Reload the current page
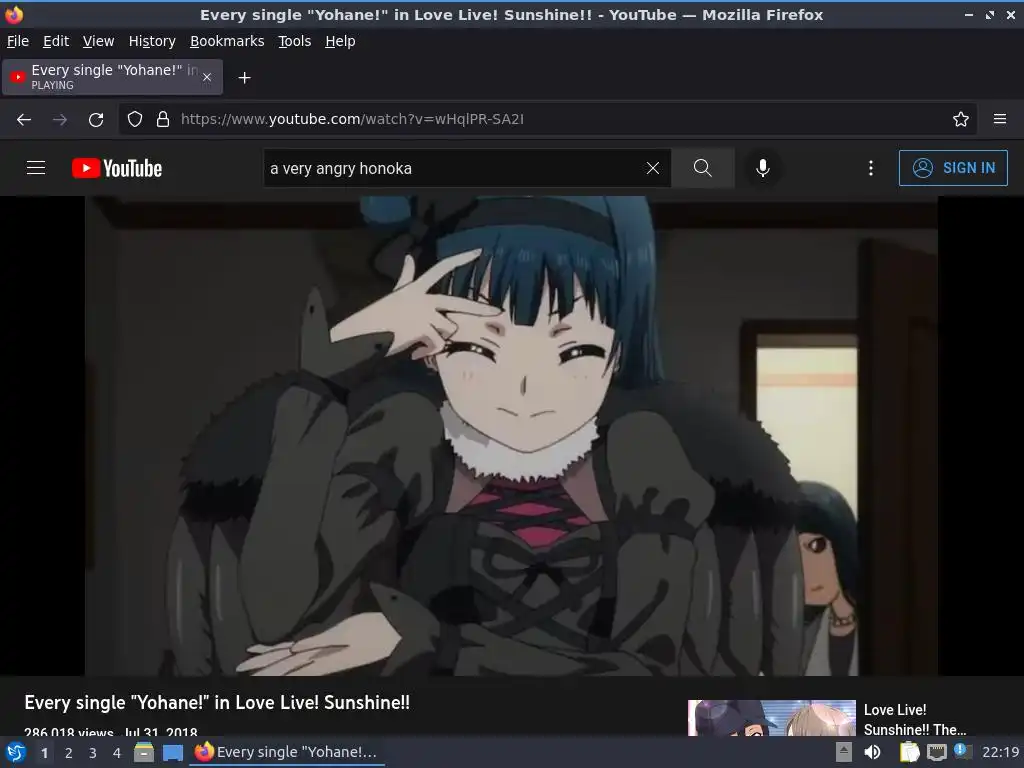The width and height of the screenshot is (1024, 768). [96, 119]
